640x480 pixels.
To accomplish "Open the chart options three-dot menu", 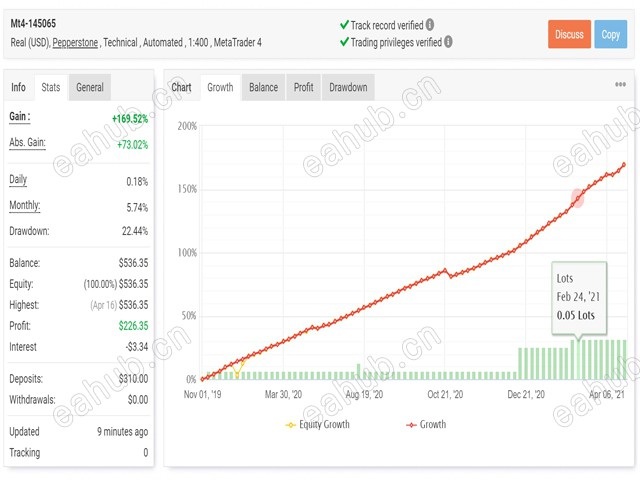I will click(x=620, y=85).
